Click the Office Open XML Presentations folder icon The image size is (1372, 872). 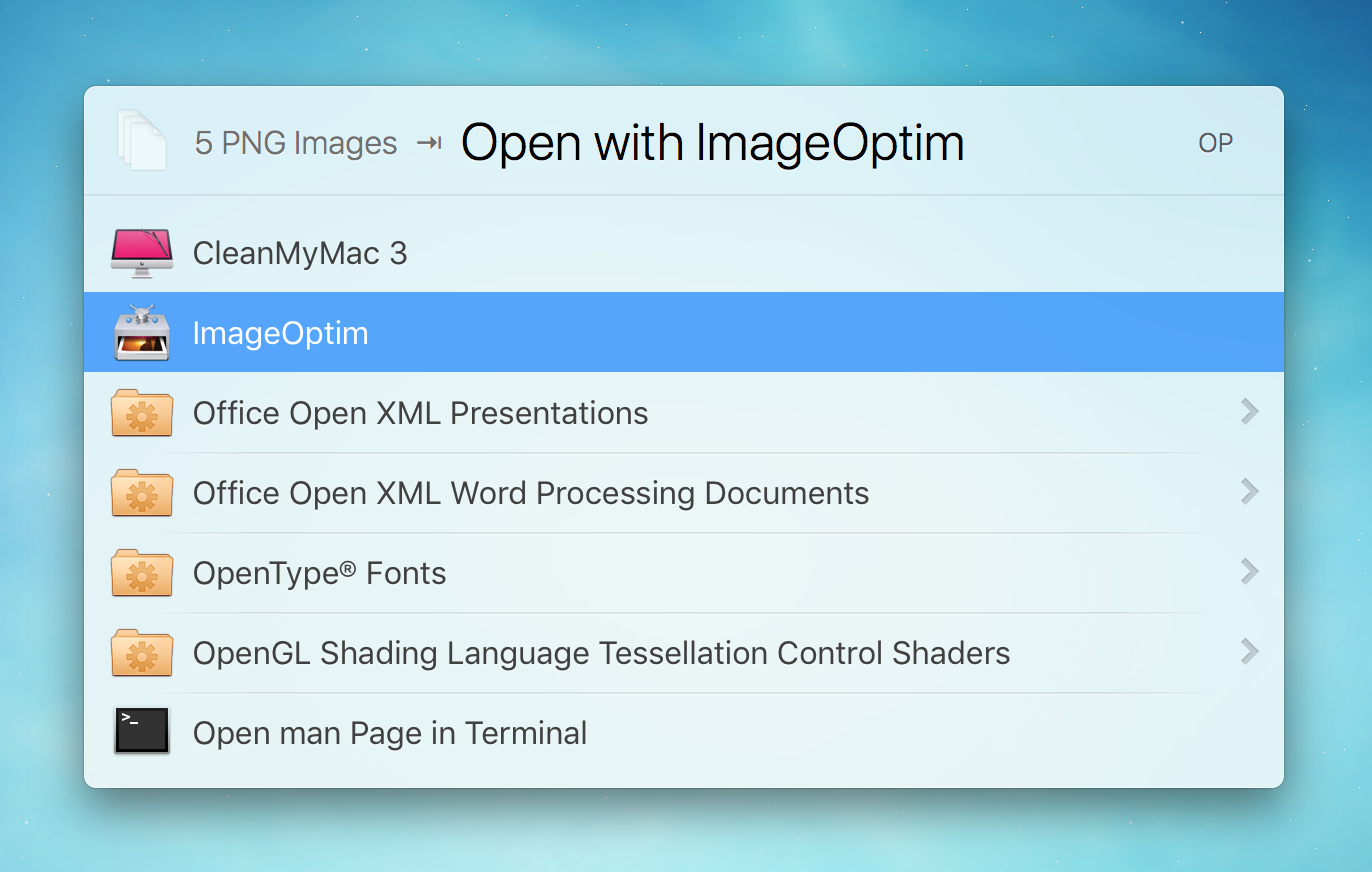pos(142,412)
